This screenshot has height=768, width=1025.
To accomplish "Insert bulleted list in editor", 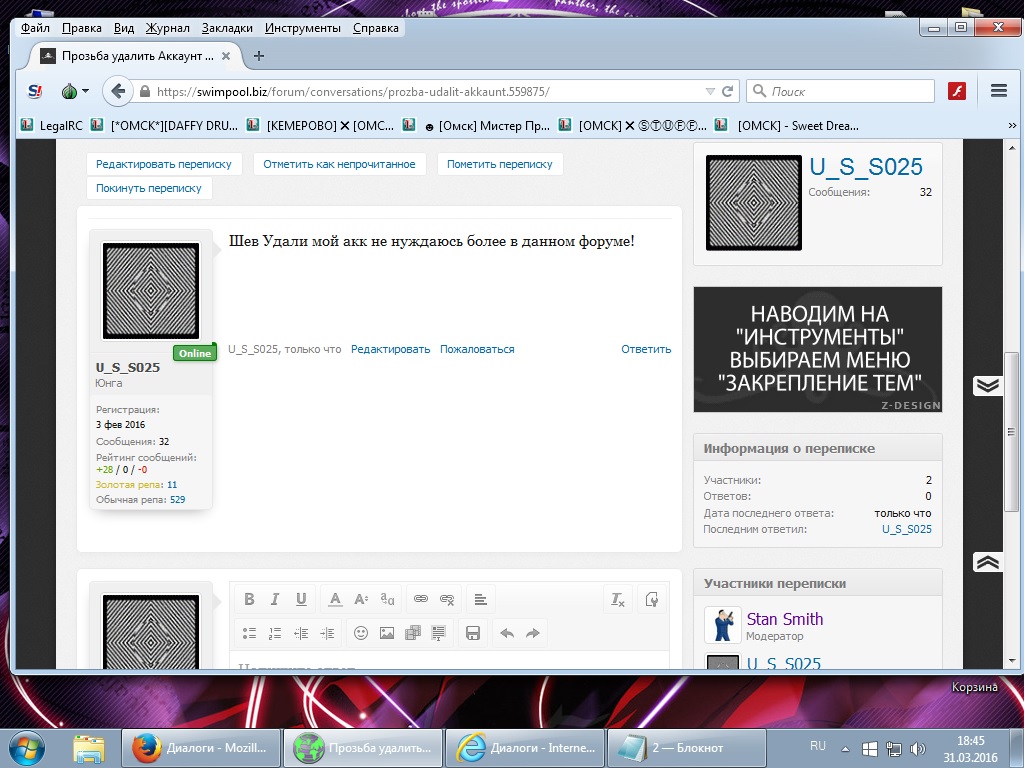I will tap(249, 633).
